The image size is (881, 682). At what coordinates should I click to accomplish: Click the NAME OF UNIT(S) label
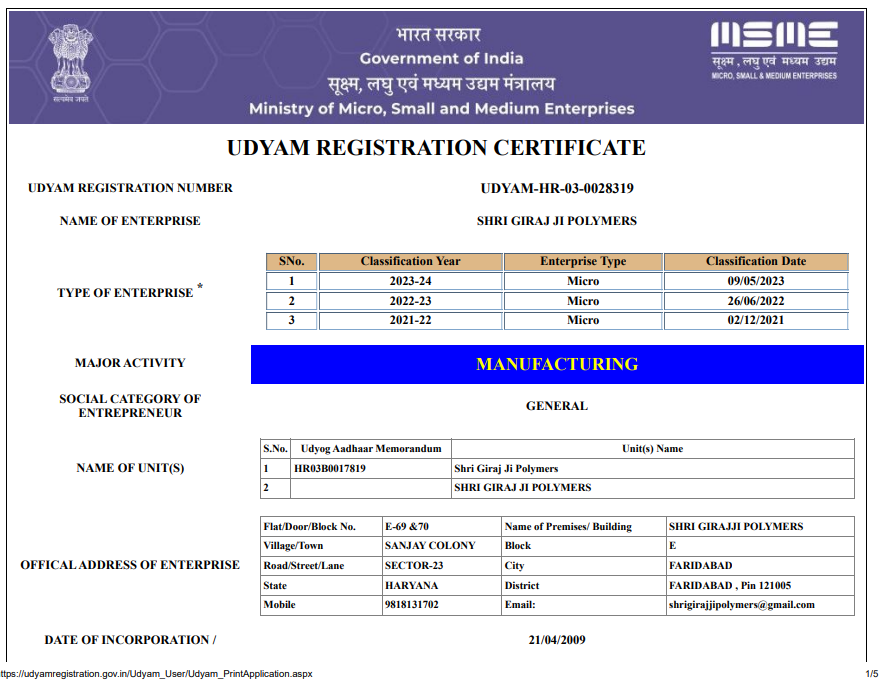coord(130,468)
